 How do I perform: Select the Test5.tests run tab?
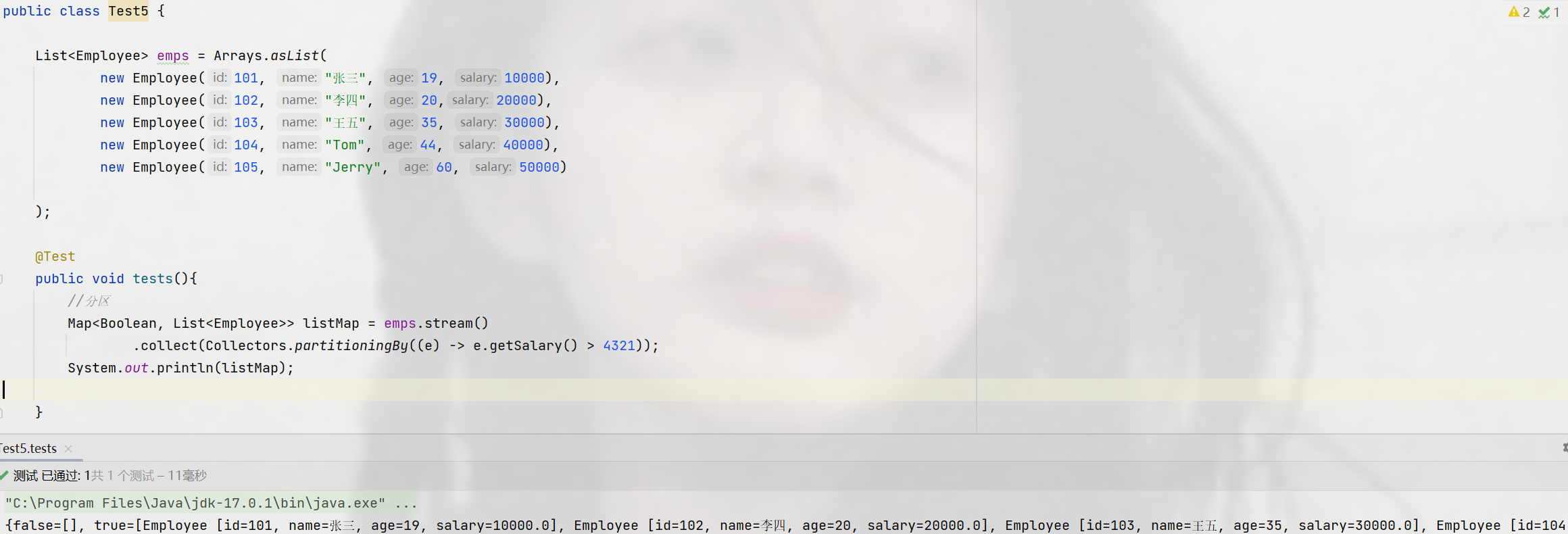click(28, 449)
